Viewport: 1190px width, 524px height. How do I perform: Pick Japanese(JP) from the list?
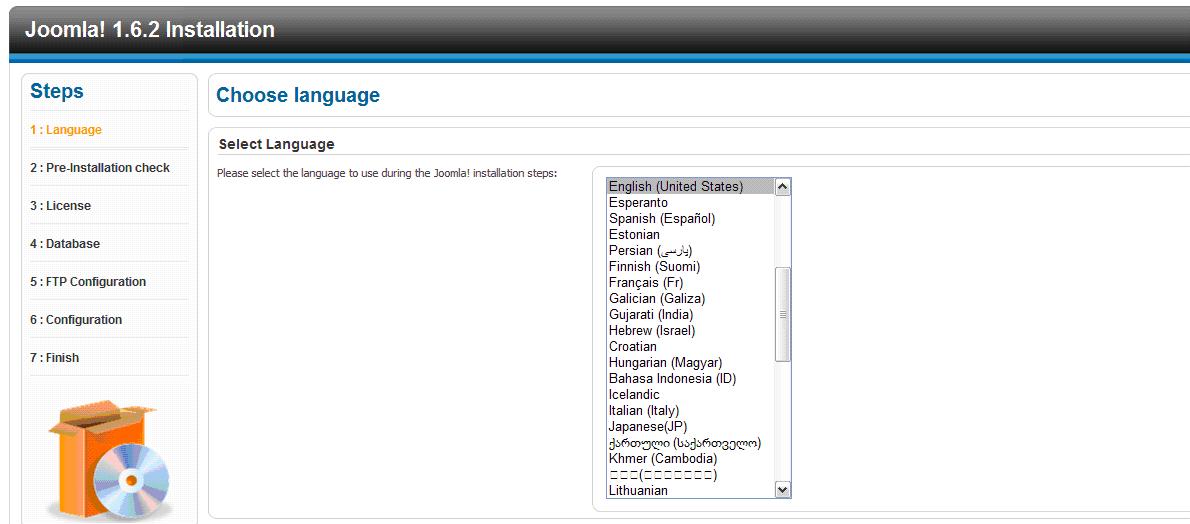[691, 426]
